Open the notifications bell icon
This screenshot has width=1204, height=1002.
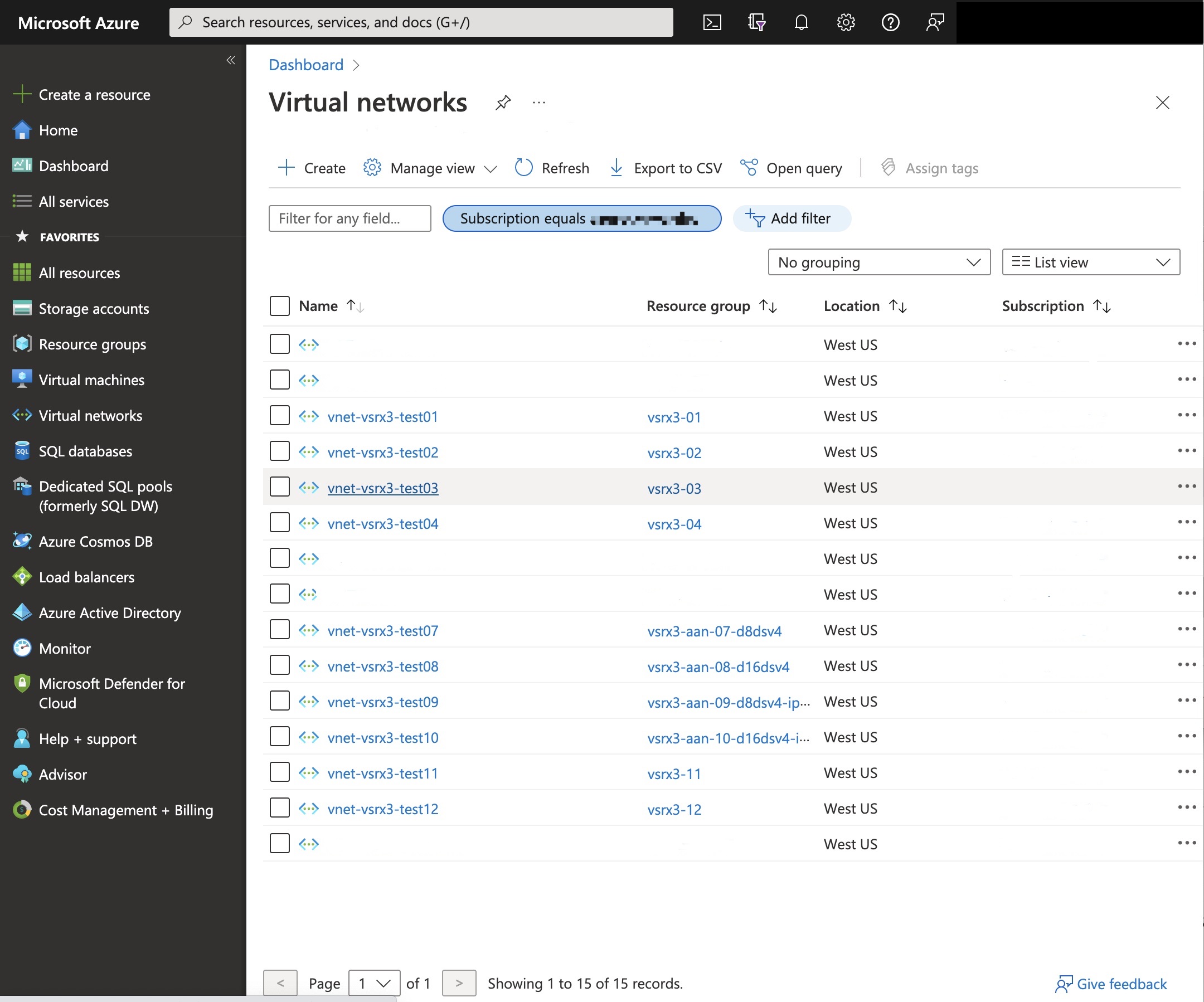(x=801, y=22)
